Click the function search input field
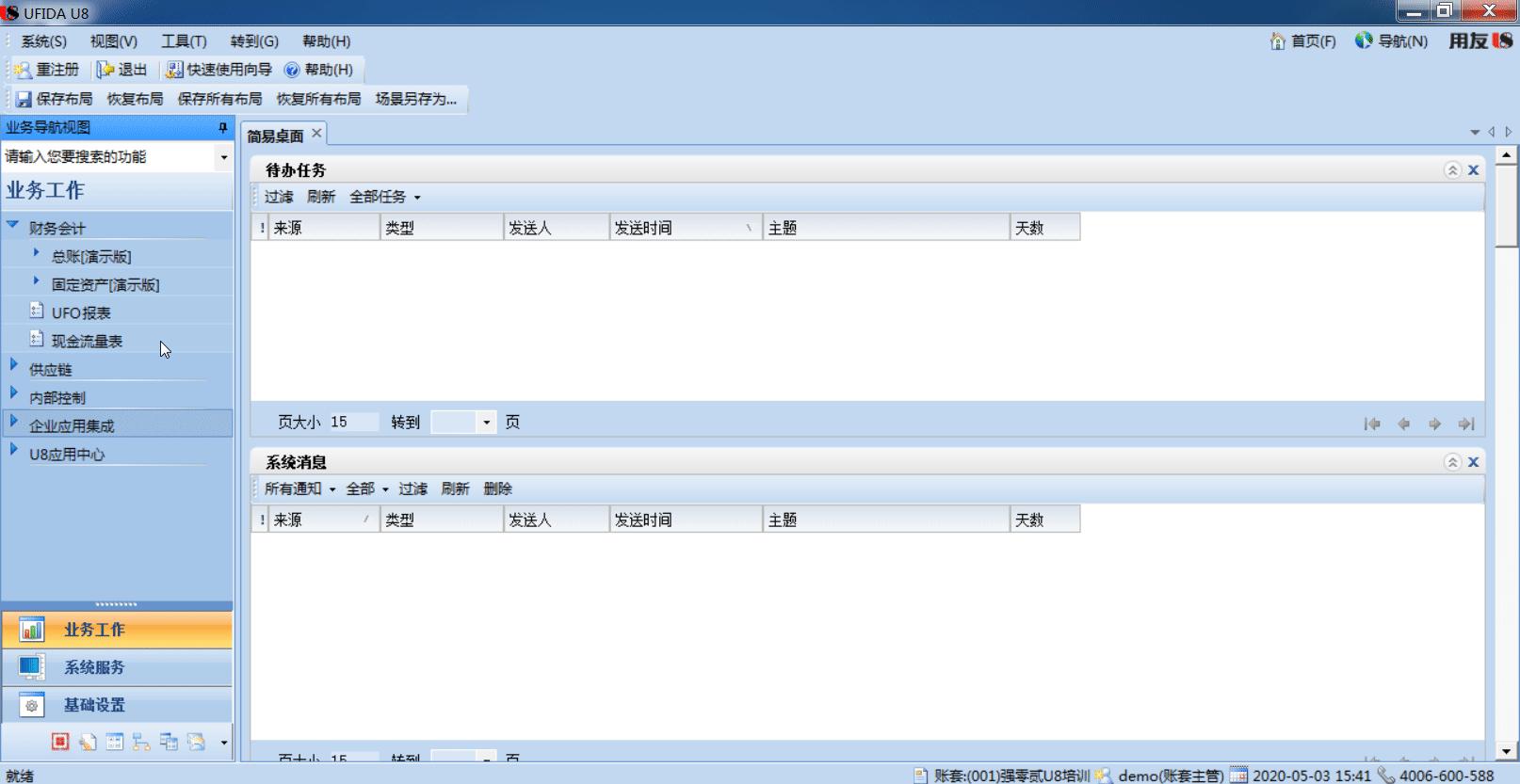This screenshot has width=1520, height=784. 108,157
